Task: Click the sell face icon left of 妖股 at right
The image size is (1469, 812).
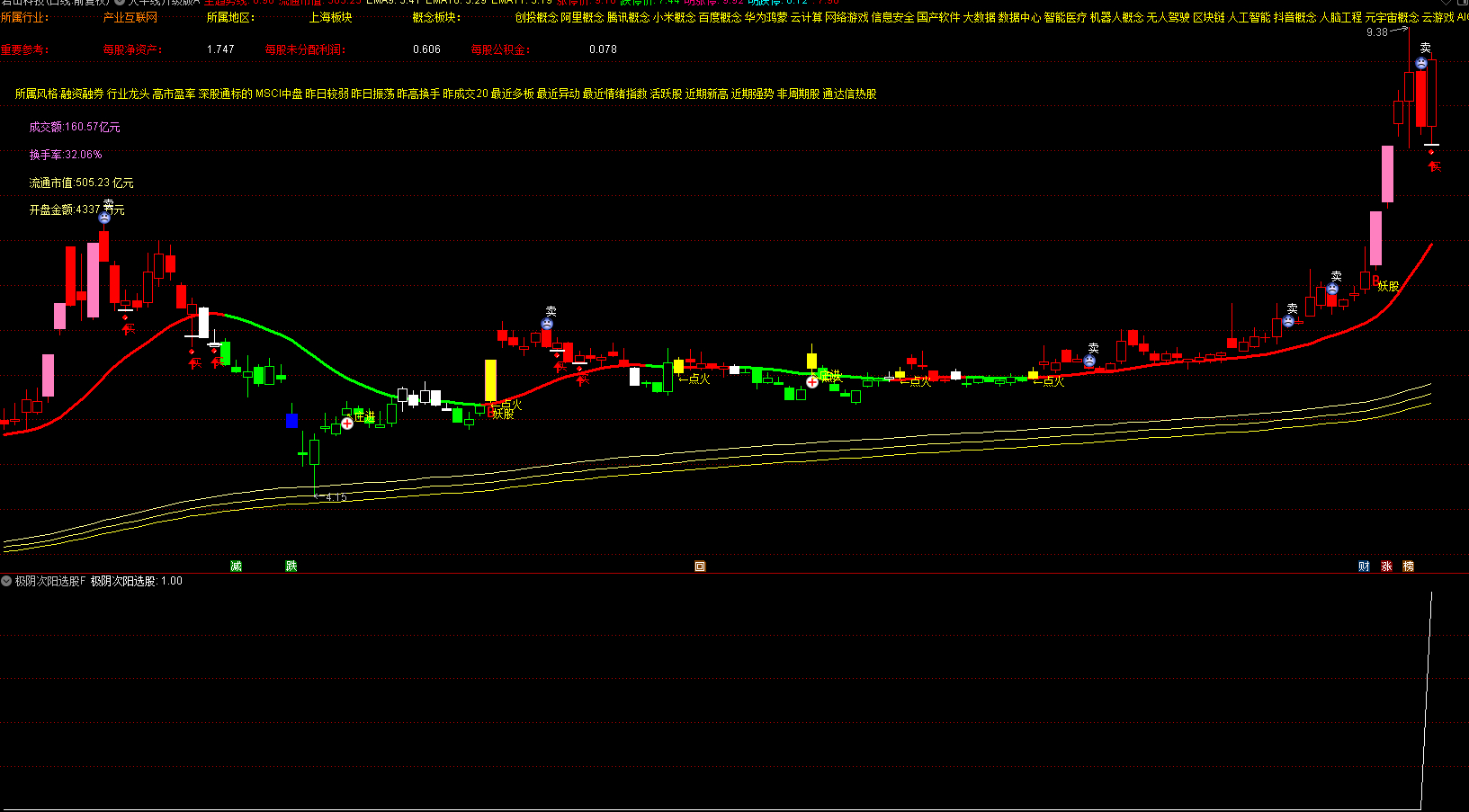Action: click(1332, 290)
